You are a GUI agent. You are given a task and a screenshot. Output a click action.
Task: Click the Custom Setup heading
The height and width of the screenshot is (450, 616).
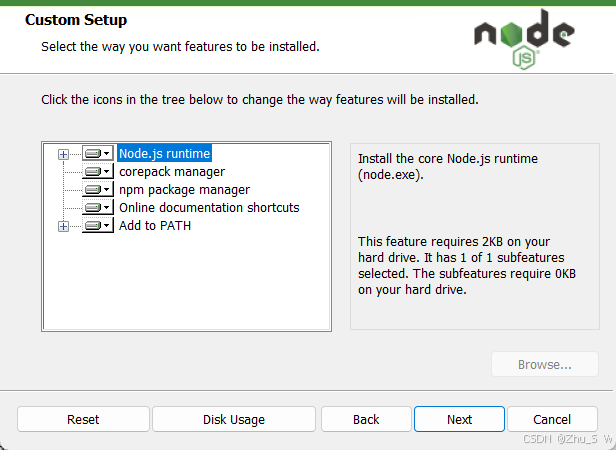pyautogui.click(x=76, y=20)
